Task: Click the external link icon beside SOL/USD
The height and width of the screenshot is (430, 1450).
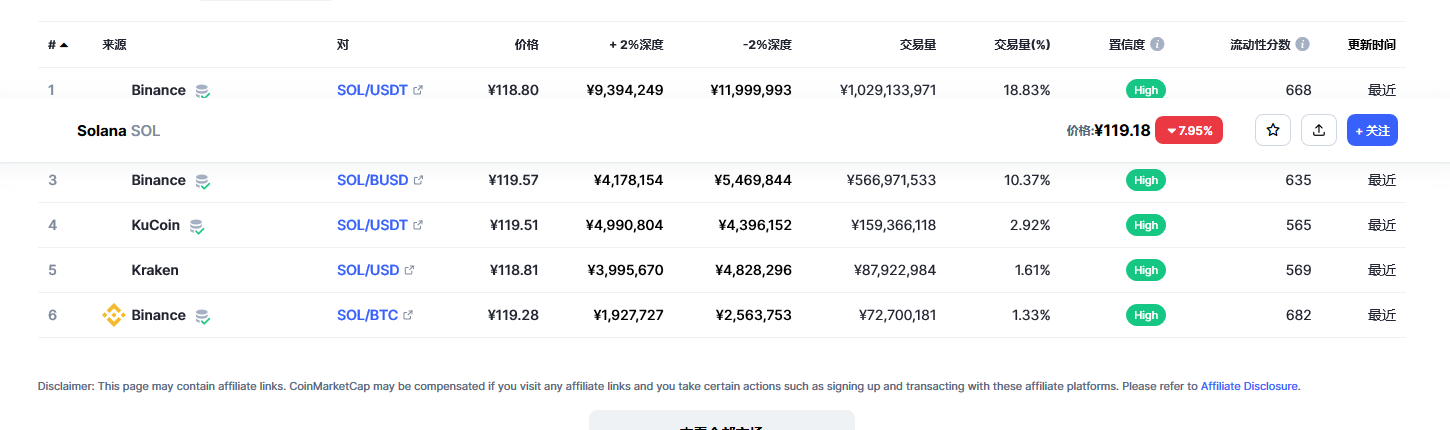Action: click(x=409, y=270)
